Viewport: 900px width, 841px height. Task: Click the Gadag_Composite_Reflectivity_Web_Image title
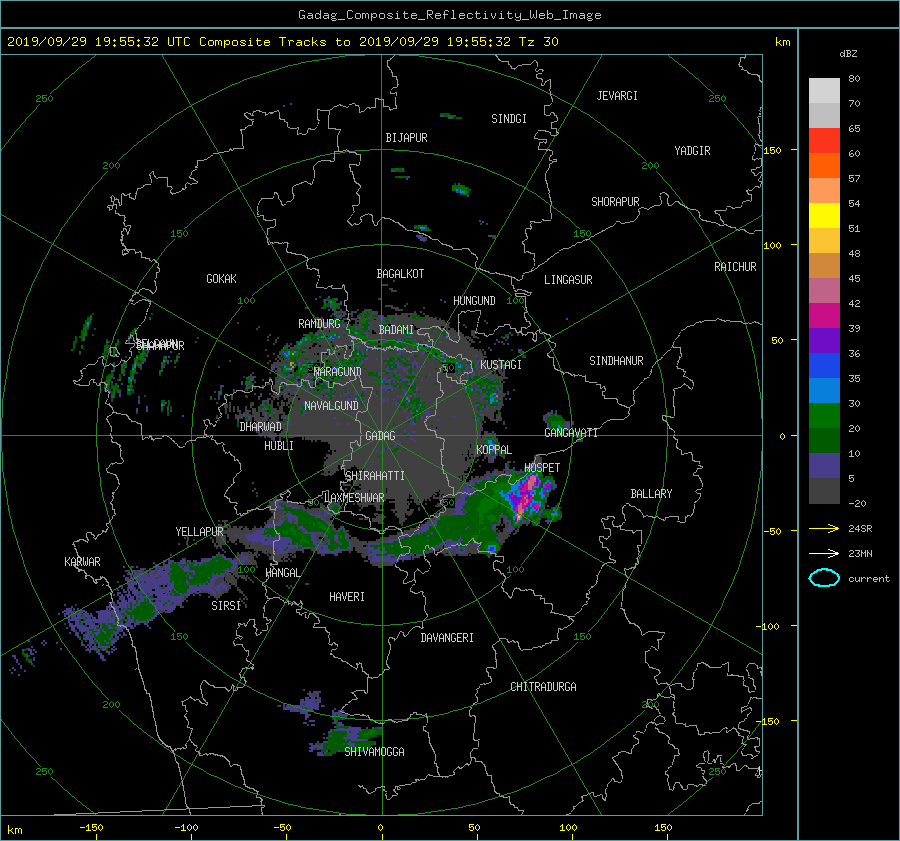(449, 15)
